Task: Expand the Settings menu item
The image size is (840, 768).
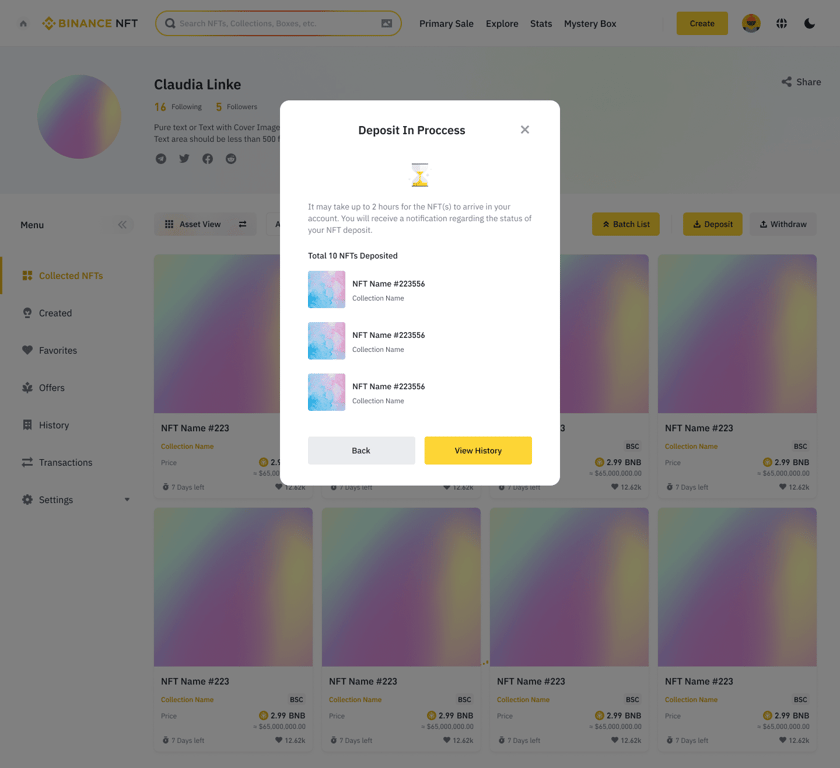Action: 57,499
